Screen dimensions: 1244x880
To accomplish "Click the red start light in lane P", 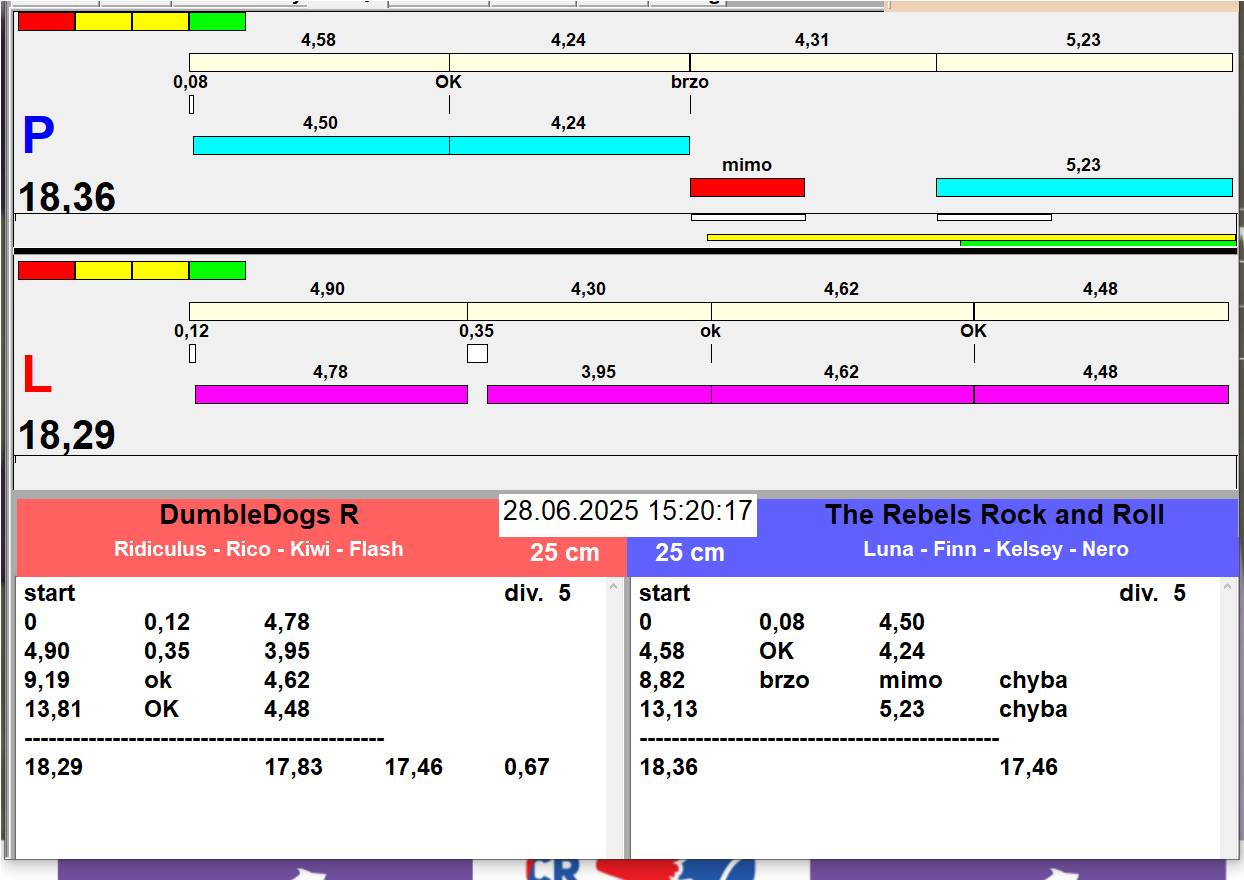I will [x=47, y=21].
